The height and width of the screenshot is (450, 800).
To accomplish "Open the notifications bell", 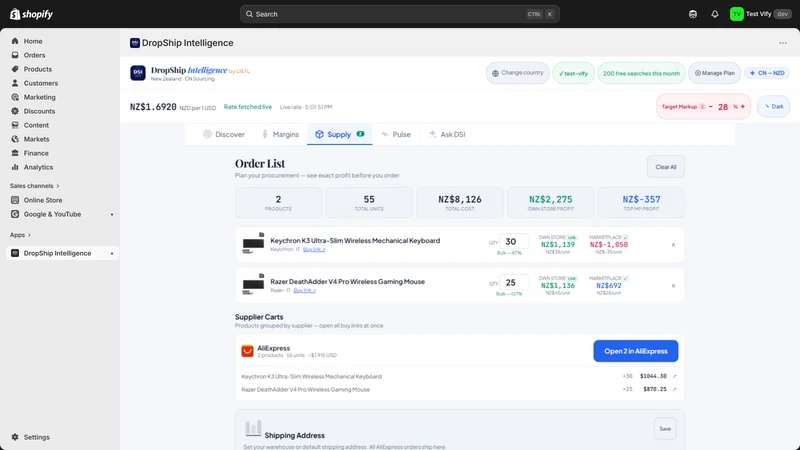I will 714,14.
